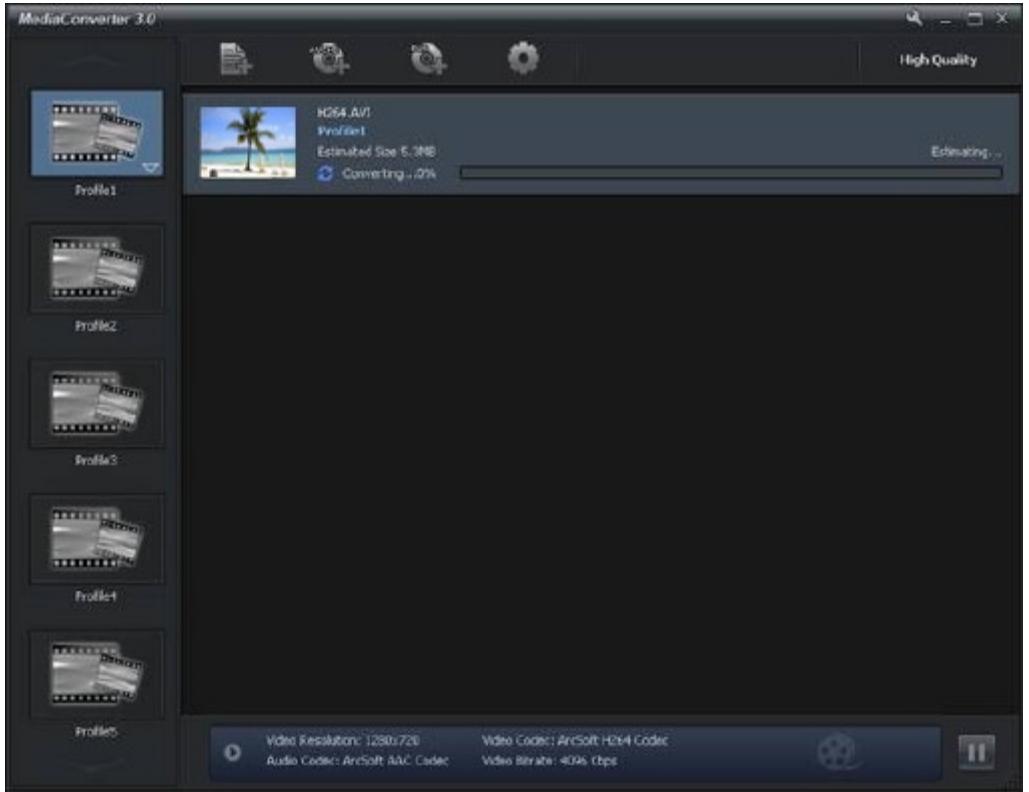Click the Profile3 label text
The image size is (1029, 792).
(96, 461)
